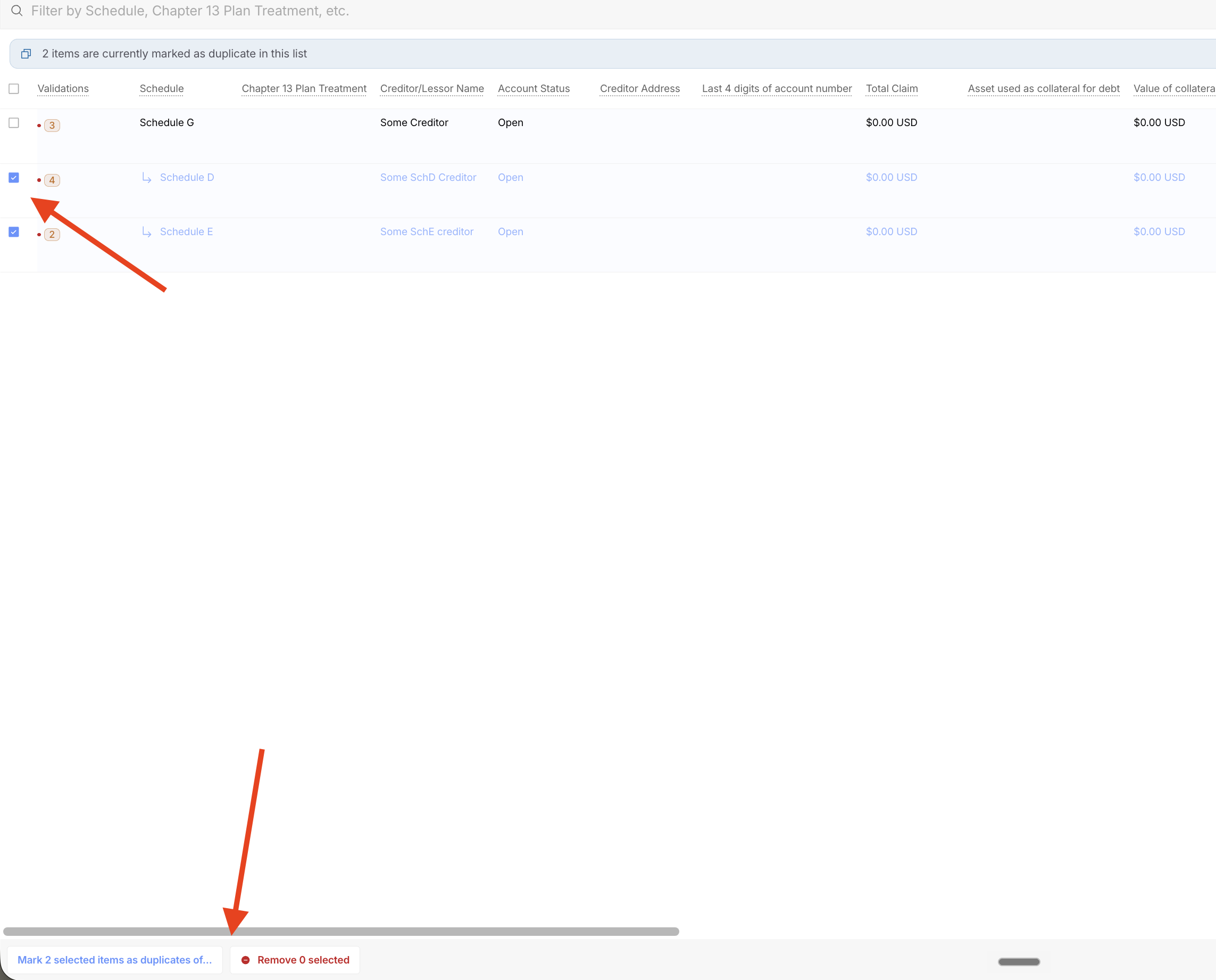Open validation badge 3 on Schedule G row
The width and height of the screenshot is (1216, 980).
tap(52, 126)
